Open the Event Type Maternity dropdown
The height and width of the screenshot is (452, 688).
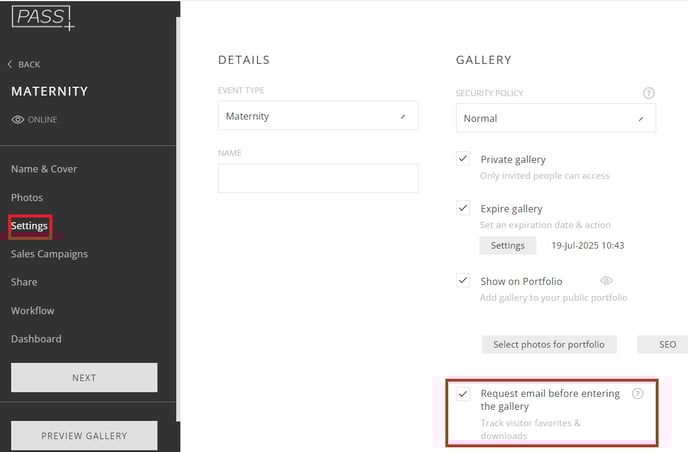(x=318, y=116)
